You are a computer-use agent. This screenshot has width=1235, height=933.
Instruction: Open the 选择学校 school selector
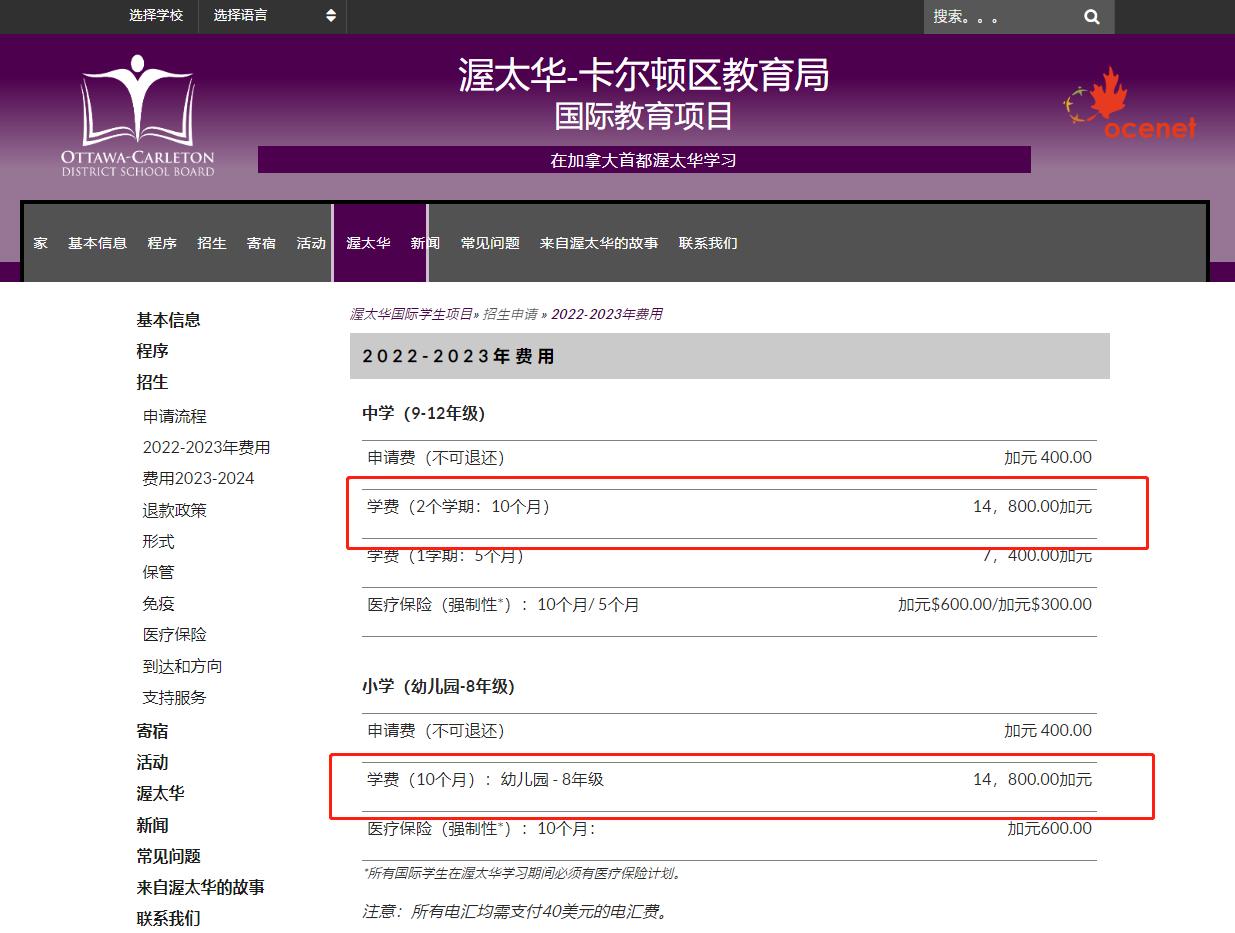[x=155, y=16]
